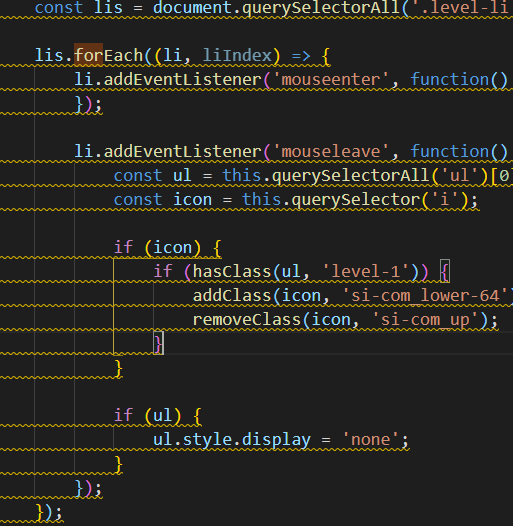
Task: Click the 'hasClass' function call
Action: (232, 271)
